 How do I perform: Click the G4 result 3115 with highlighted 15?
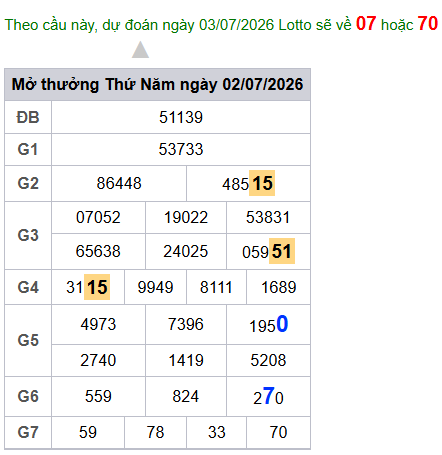coord(88,287)
